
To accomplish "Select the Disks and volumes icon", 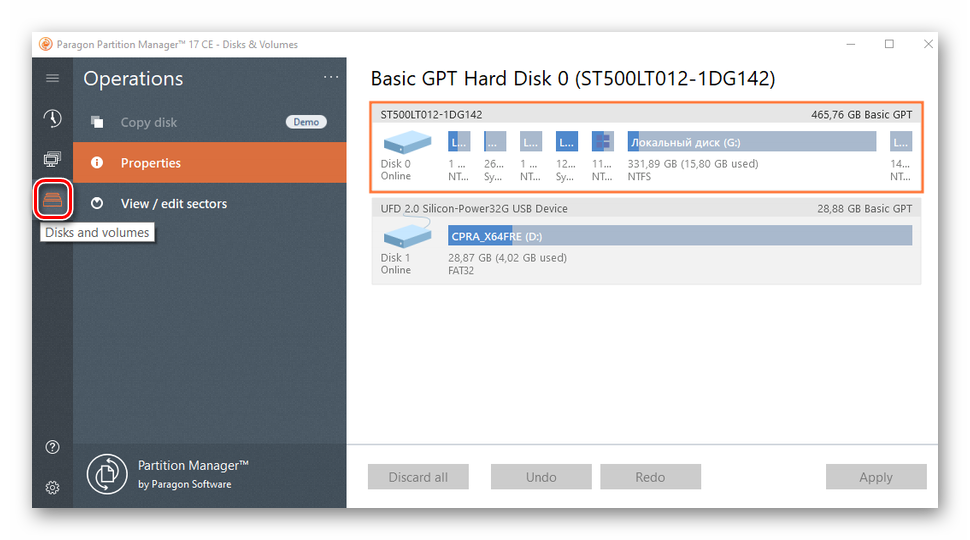I will [52, 200].
